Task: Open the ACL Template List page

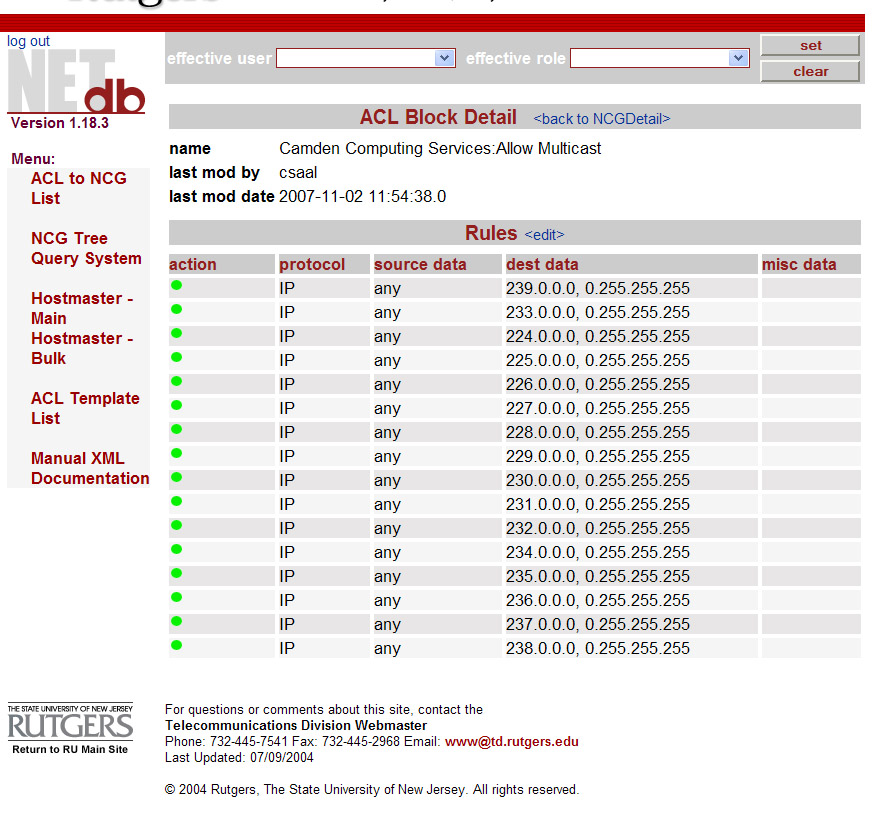Action: pyautogui.click(x=85, y=408)
